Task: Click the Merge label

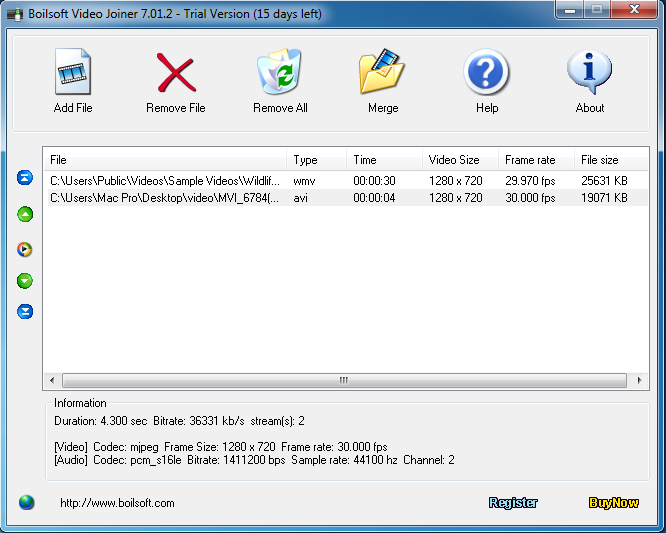Action: coord(383,108)
